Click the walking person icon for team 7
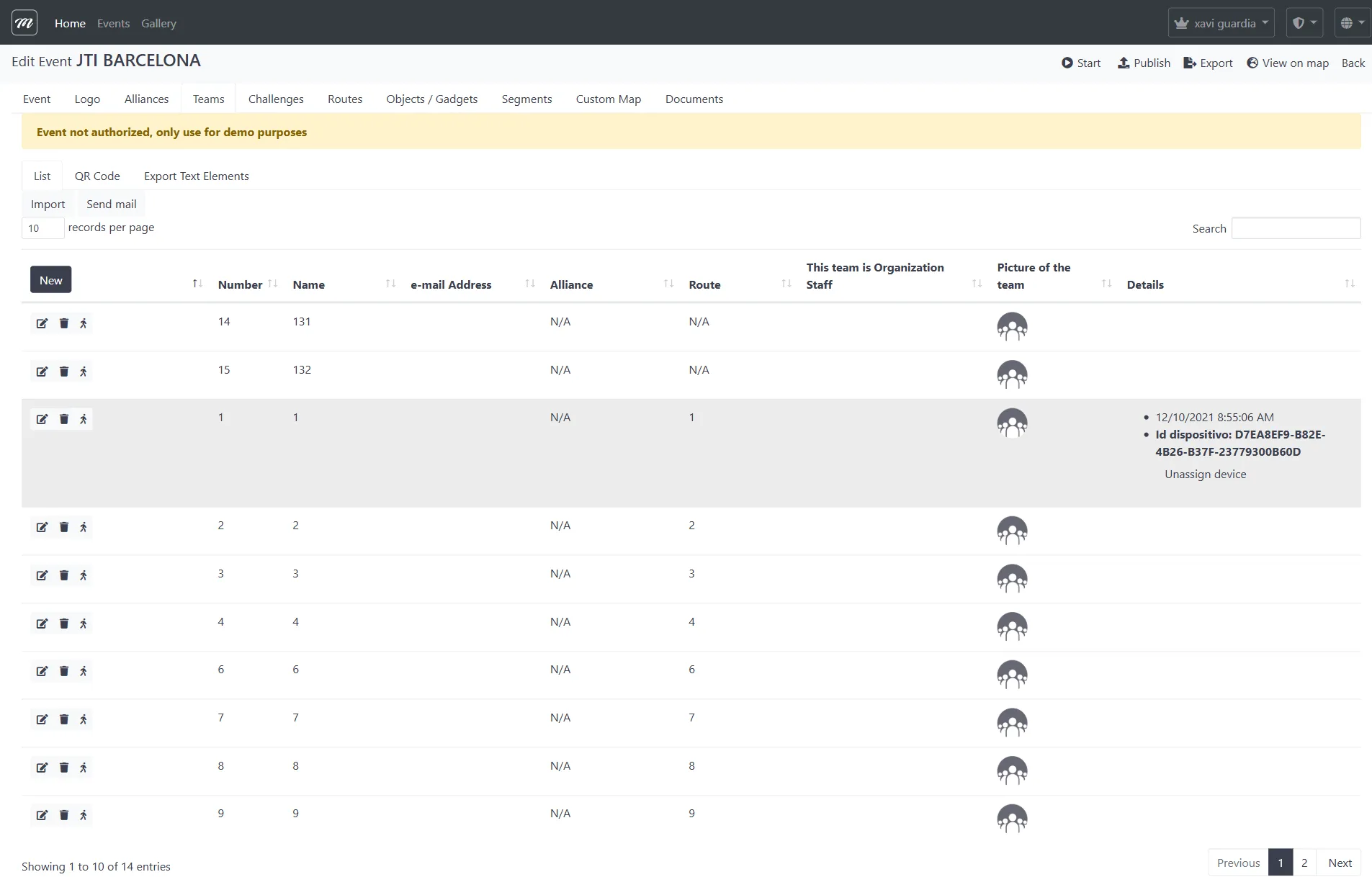1372x877 pixels. (84, 719)
